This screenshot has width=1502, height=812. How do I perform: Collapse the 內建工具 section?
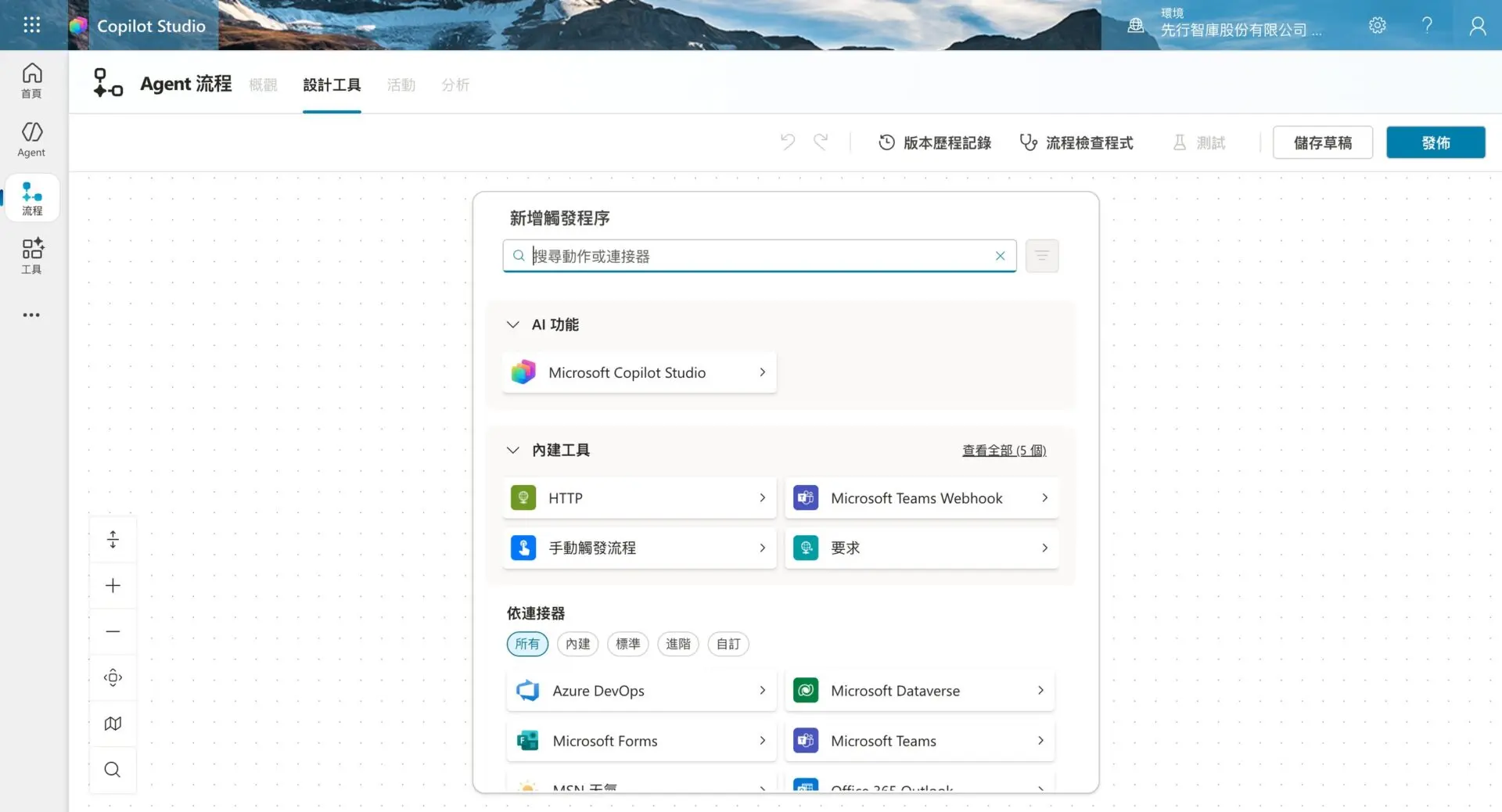(513, 451)
